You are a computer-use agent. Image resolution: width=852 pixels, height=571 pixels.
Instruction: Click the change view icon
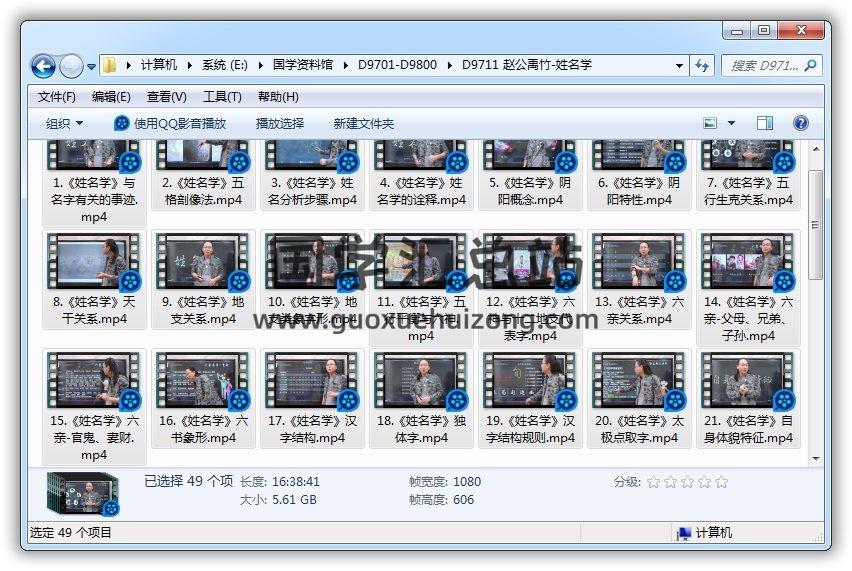pos(711,123)
